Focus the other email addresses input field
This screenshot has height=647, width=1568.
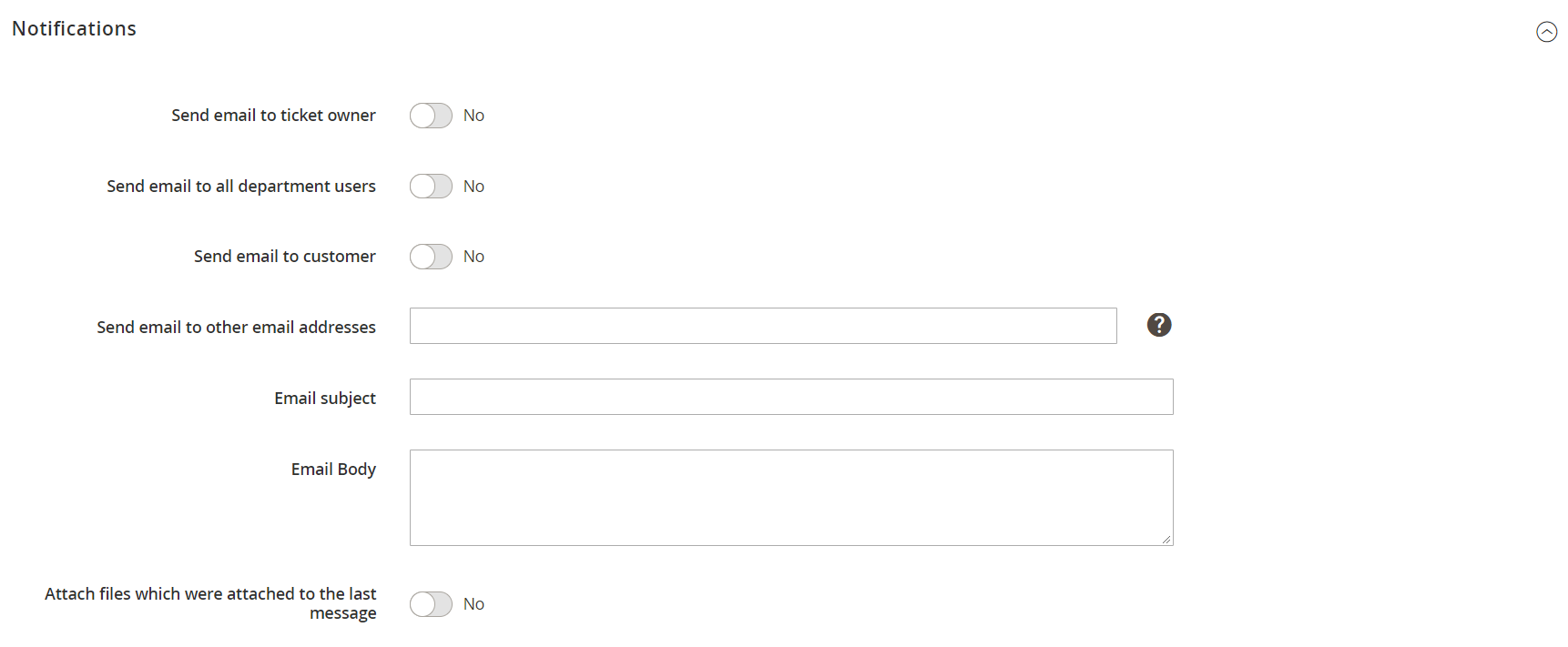(x=763, y=326)
